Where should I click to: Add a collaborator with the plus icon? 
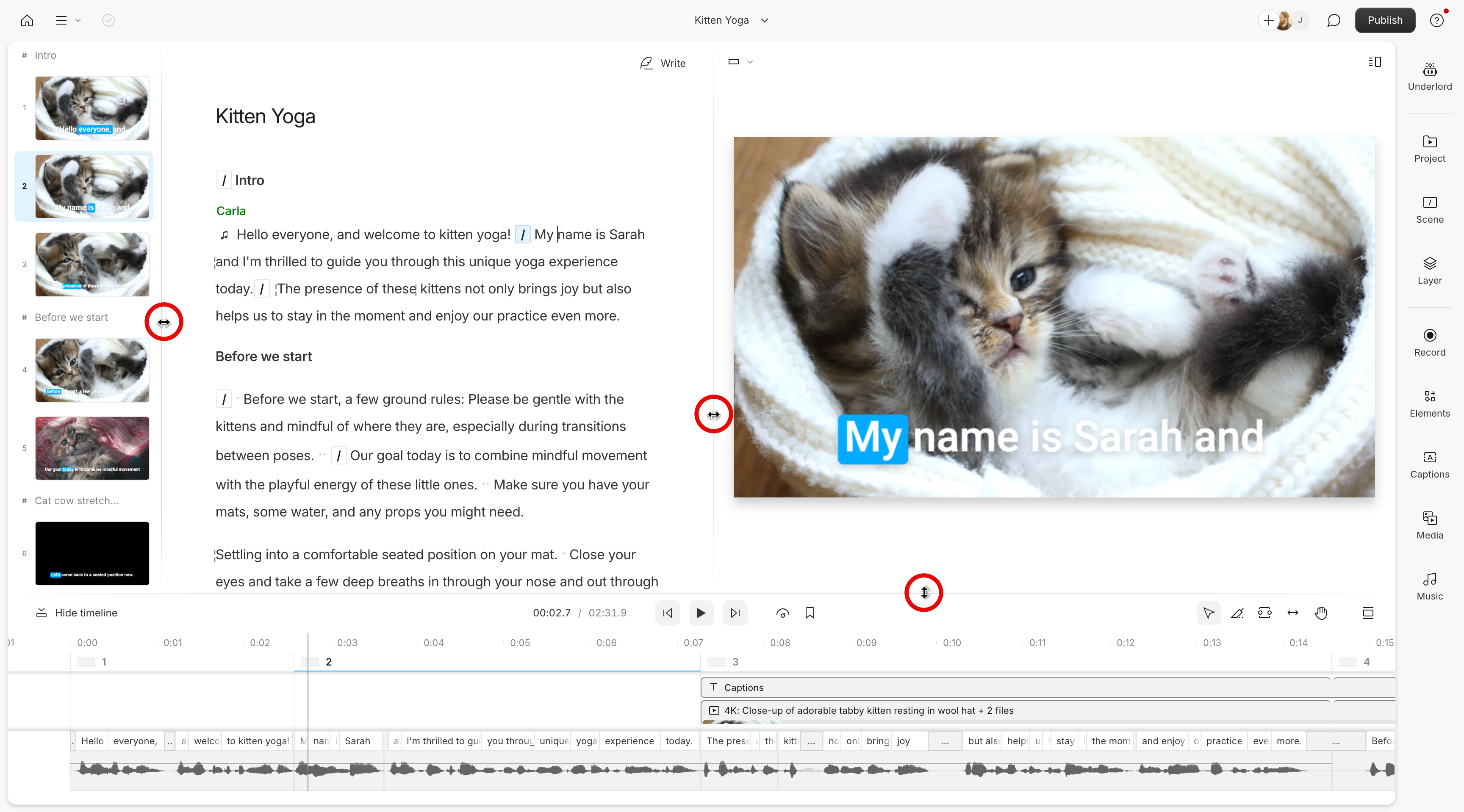point(1268,20)
